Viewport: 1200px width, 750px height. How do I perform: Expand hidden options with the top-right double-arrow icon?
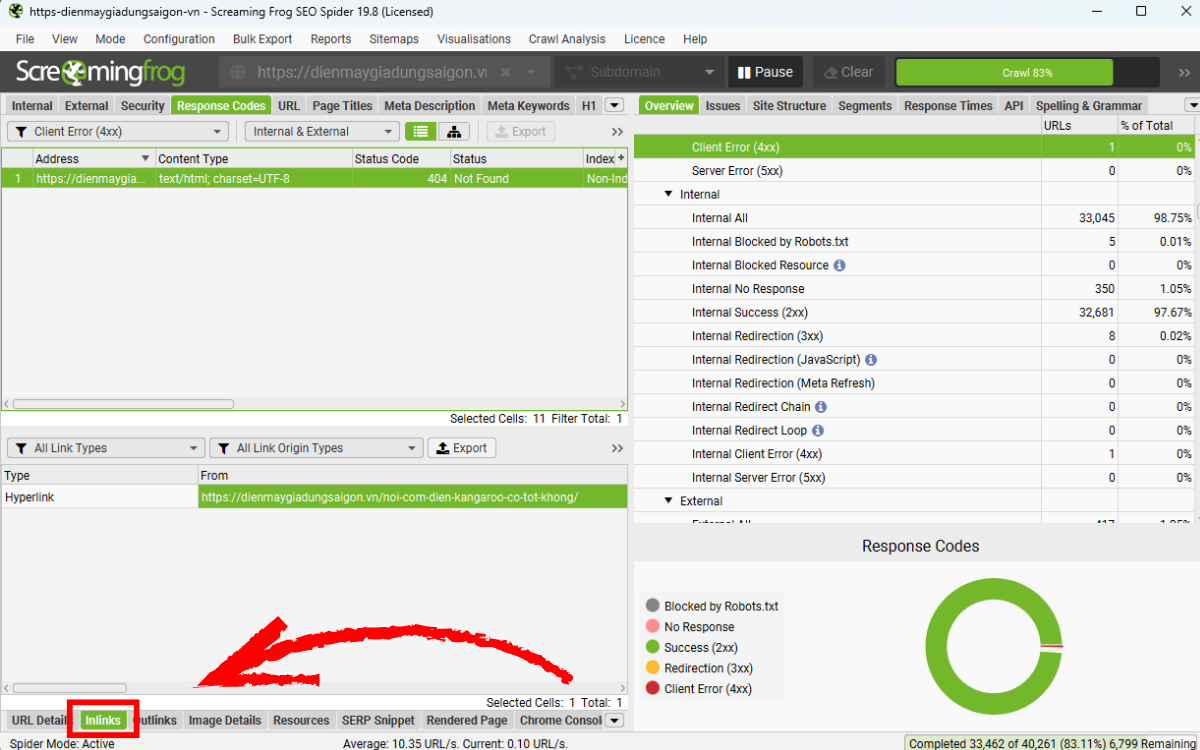(1179, 72)
